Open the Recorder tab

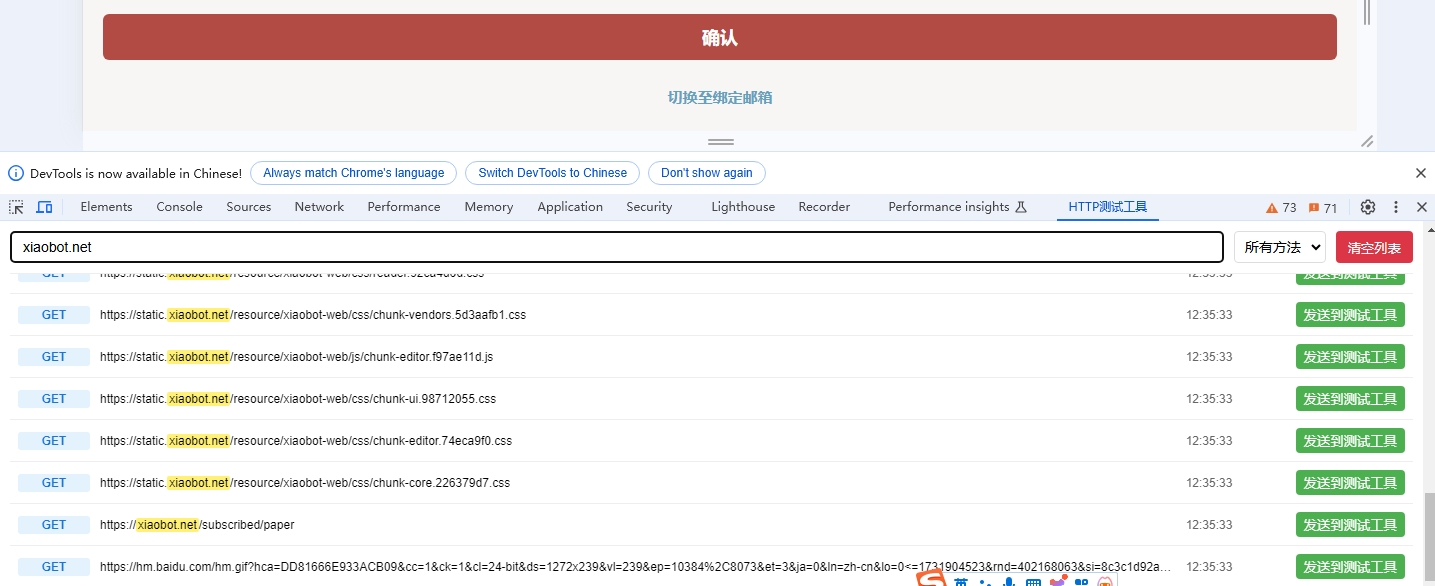824,207
